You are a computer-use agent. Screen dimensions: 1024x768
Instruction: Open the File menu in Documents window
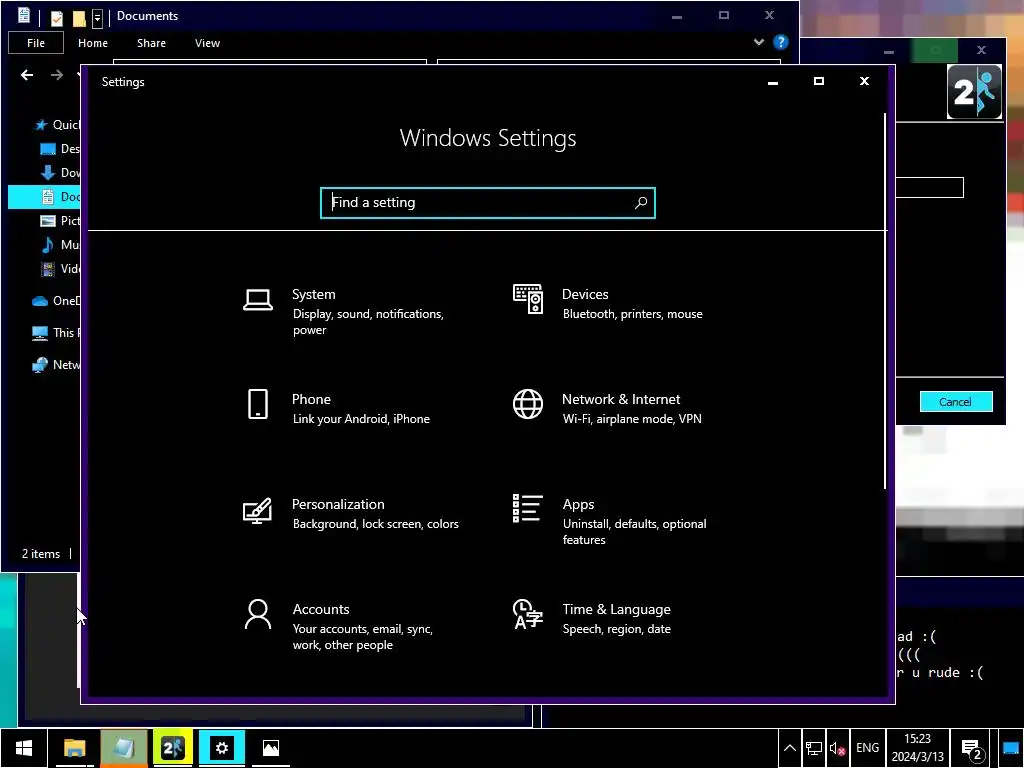point(36,43)
